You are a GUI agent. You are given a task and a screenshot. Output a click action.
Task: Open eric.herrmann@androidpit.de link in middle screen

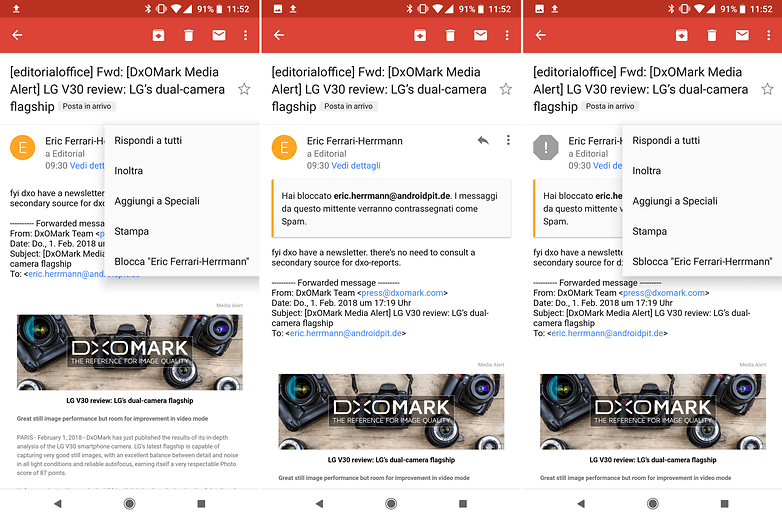tap(346, 333)
